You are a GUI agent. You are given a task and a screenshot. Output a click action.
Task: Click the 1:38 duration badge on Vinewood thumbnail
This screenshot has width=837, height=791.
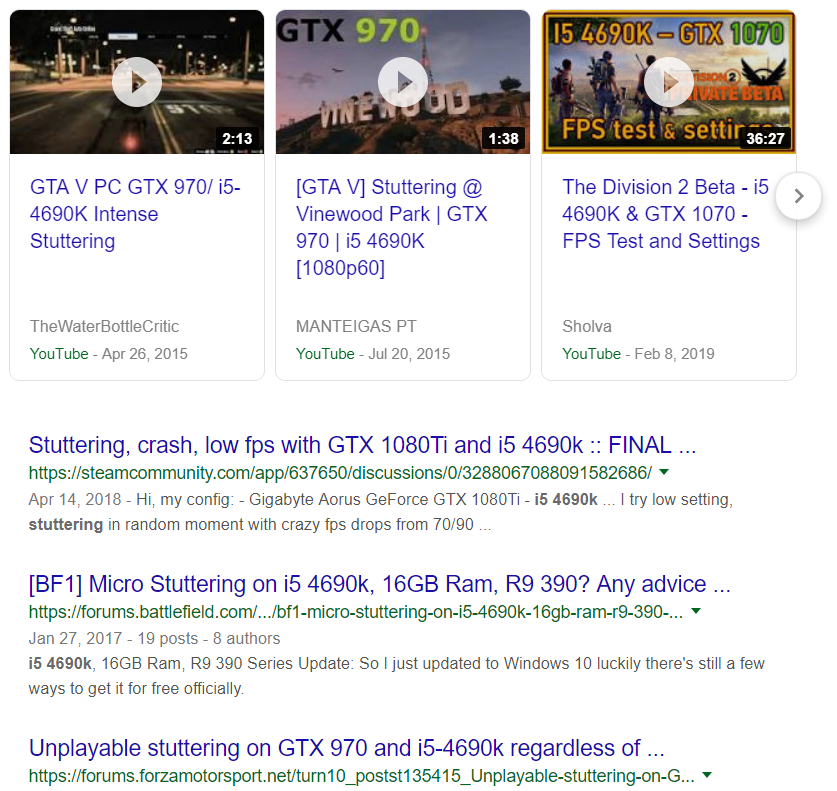click(x=503, y=139)
